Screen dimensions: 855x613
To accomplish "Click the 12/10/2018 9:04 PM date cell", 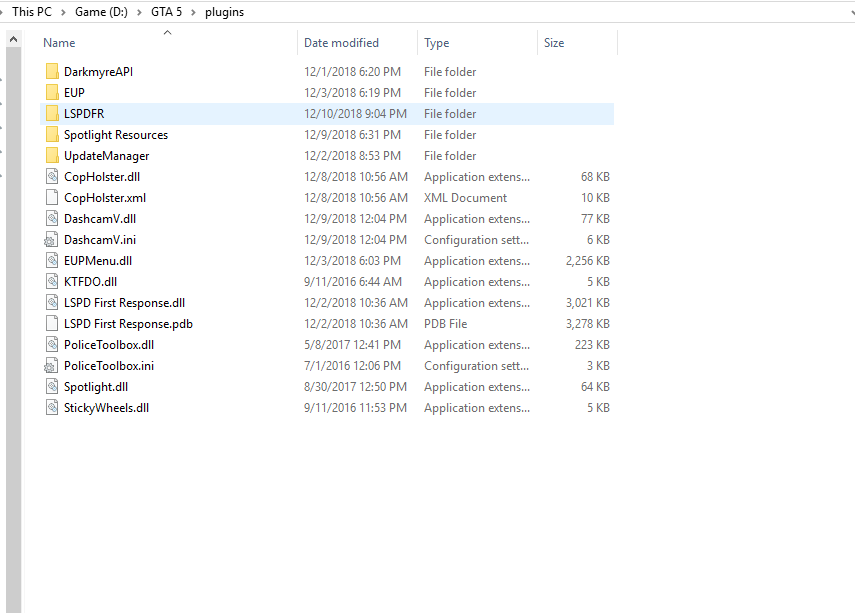I will 355,113.
